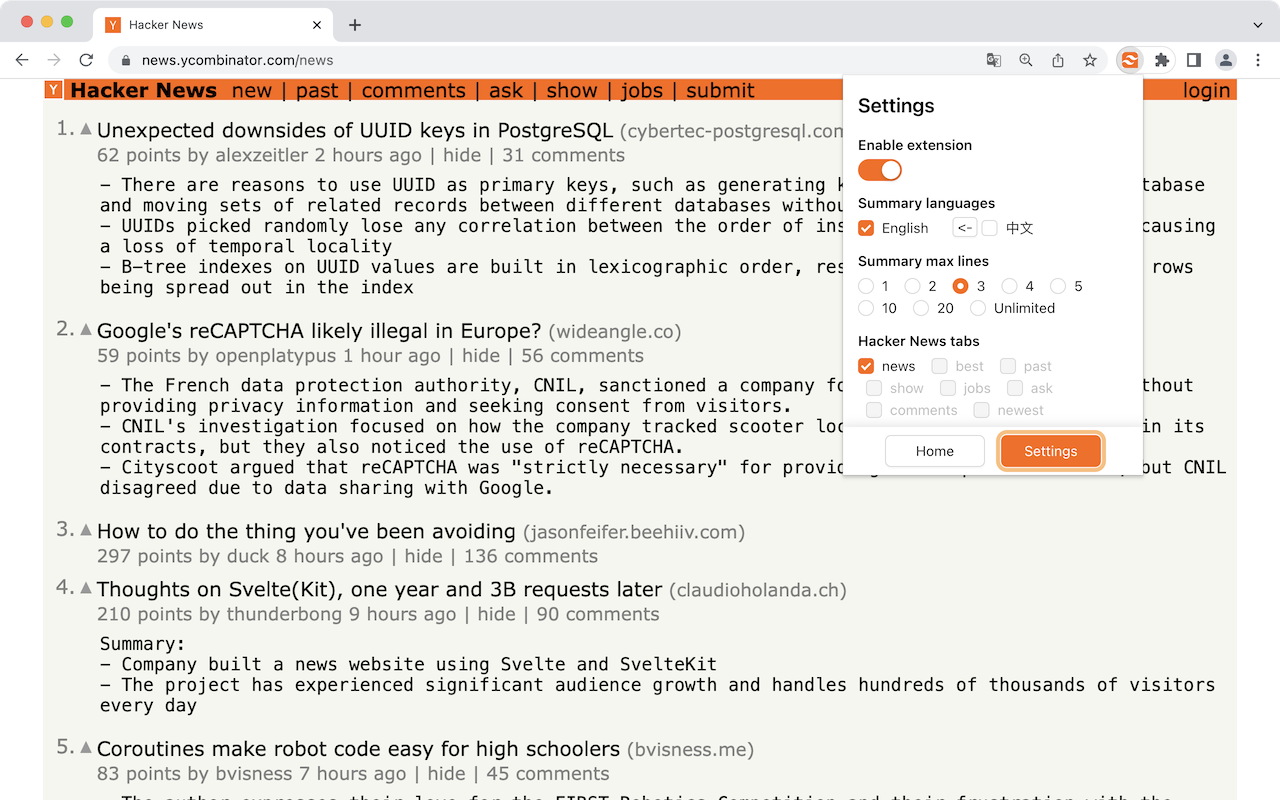Upvote the Google's reCAPTCHA story
The image size is (1280, 800).
pos(86,330)
